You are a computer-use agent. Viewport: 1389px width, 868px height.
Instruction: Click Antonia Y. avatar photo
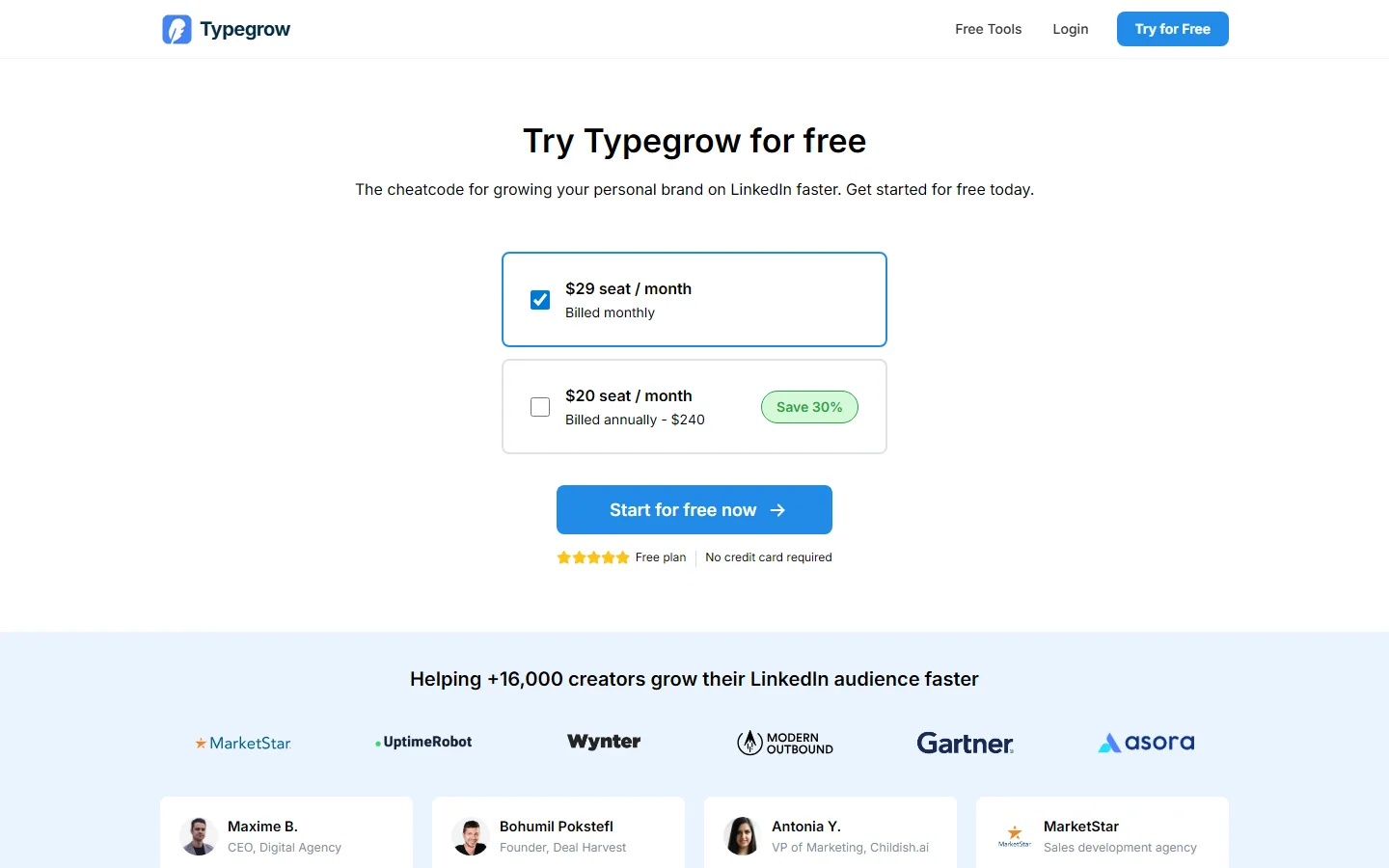pos(743,836)
